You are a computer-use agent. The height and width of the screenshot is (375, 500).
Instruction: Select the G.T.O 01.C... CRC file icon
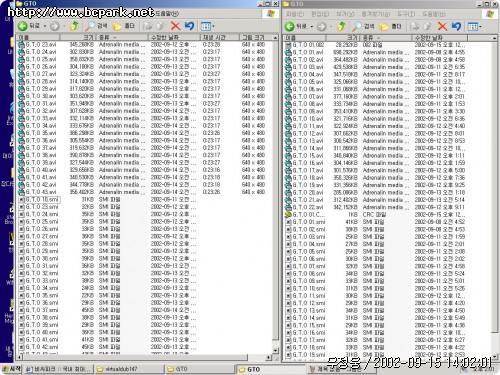click(288, 214)
